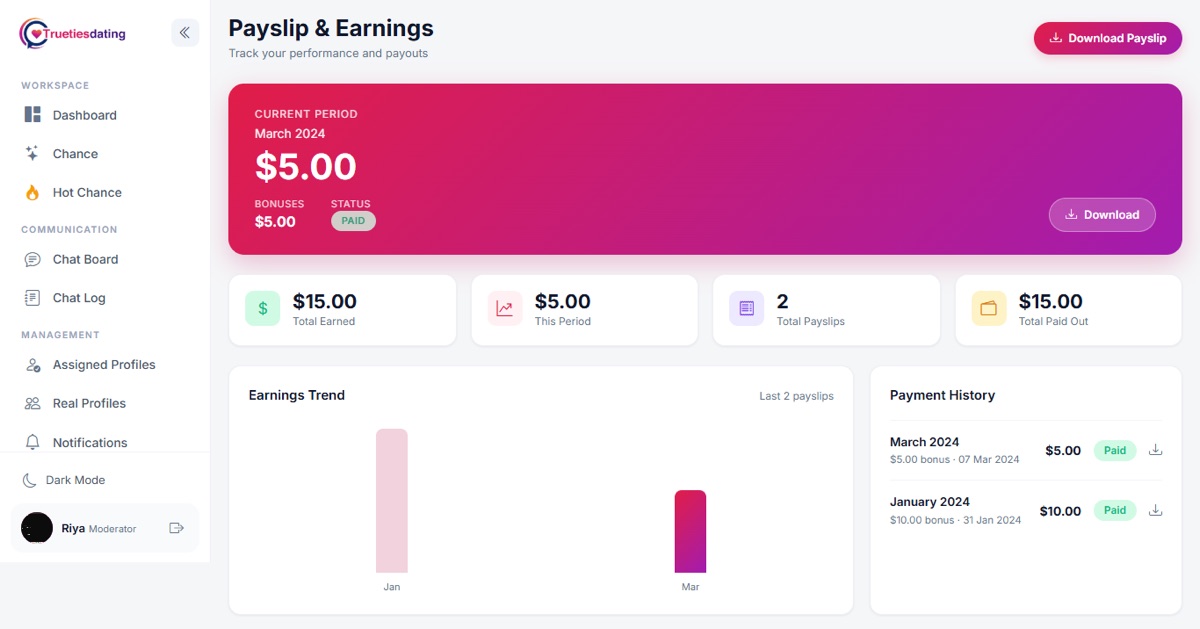Click Riya's profile avatar

(37, 528)
